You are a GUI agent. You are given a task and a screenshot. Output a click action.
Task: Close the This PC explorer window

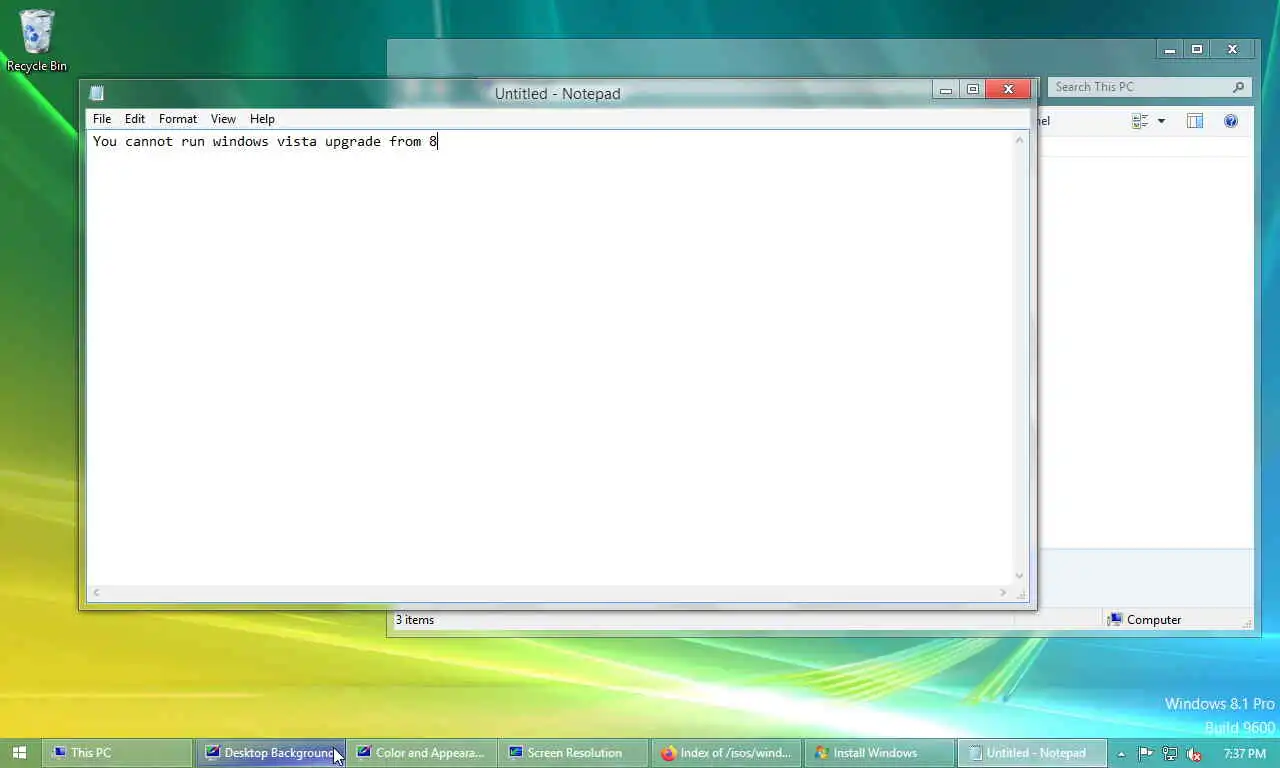1232,49
